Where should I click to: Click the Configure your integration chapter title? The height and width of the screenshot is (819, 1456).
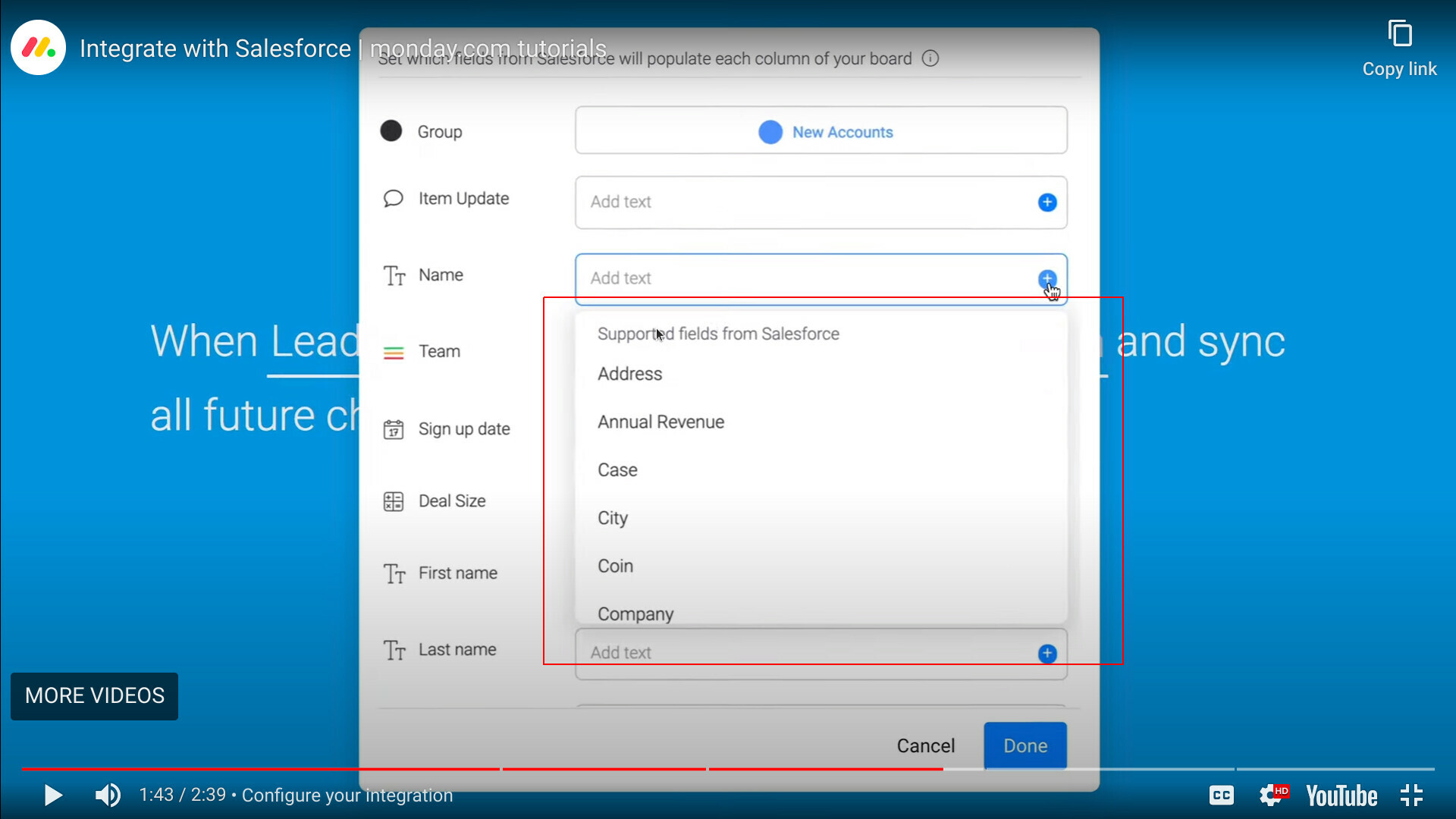point(347,795)
